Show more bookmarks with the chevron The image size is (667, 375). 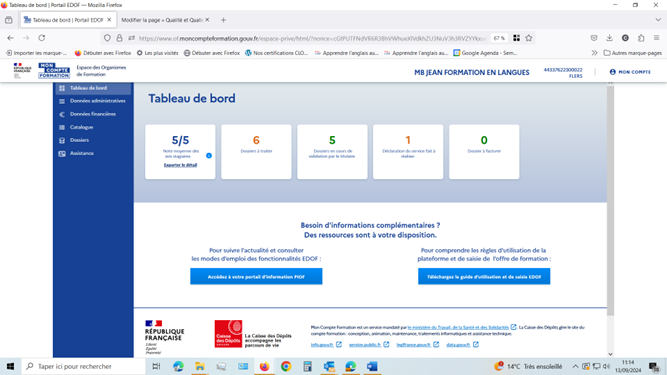(594, 53)
